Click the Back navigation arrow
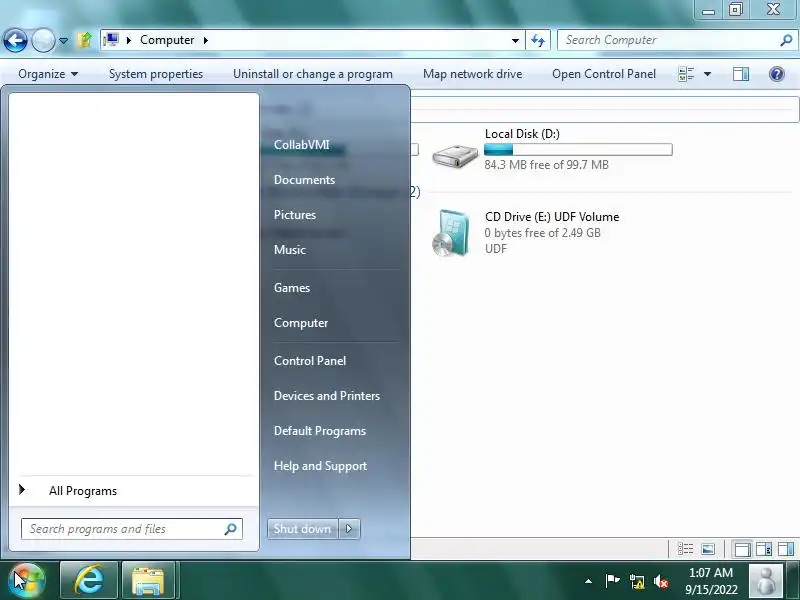Image resolution: width=800 pixels, height=600 pixels. (15, 40)
